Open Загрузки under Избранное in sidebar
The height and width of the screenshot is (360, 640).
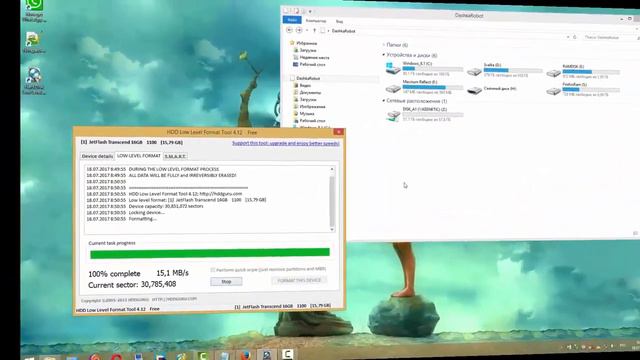(x=308, y=50)
